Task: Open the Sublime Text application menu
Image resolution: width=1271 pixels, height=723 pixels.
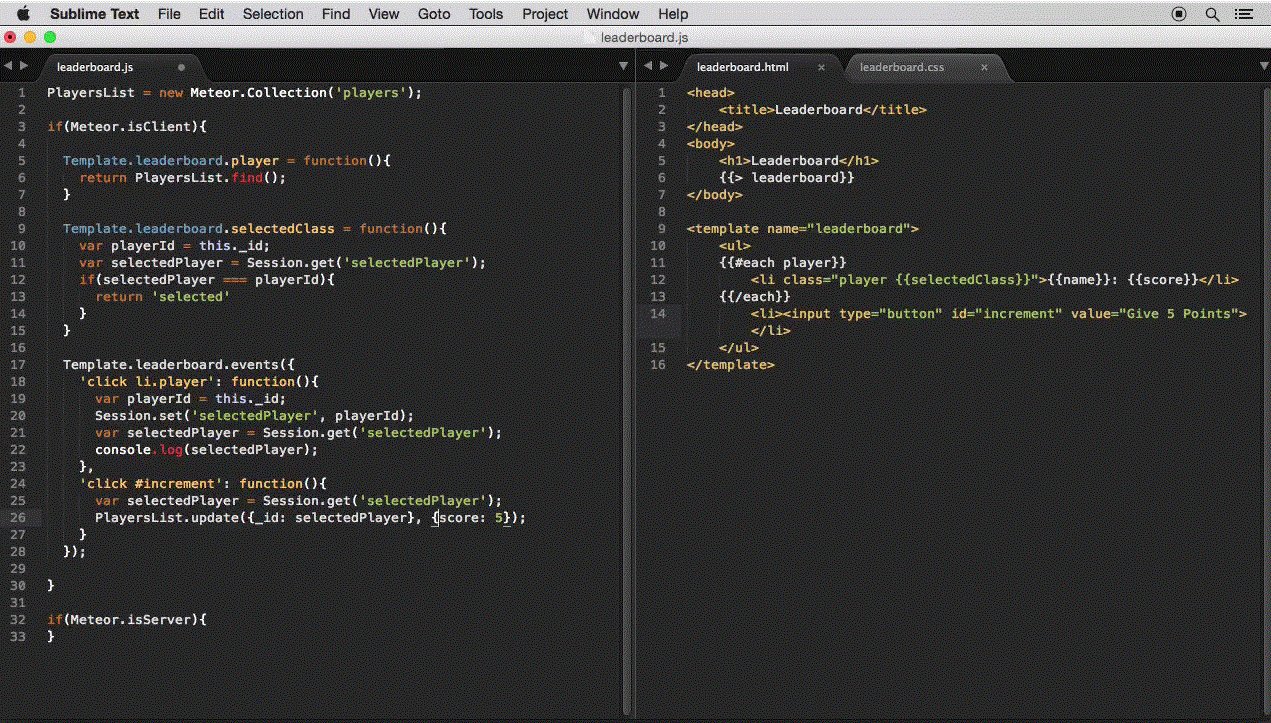Action: coord(95,14)
